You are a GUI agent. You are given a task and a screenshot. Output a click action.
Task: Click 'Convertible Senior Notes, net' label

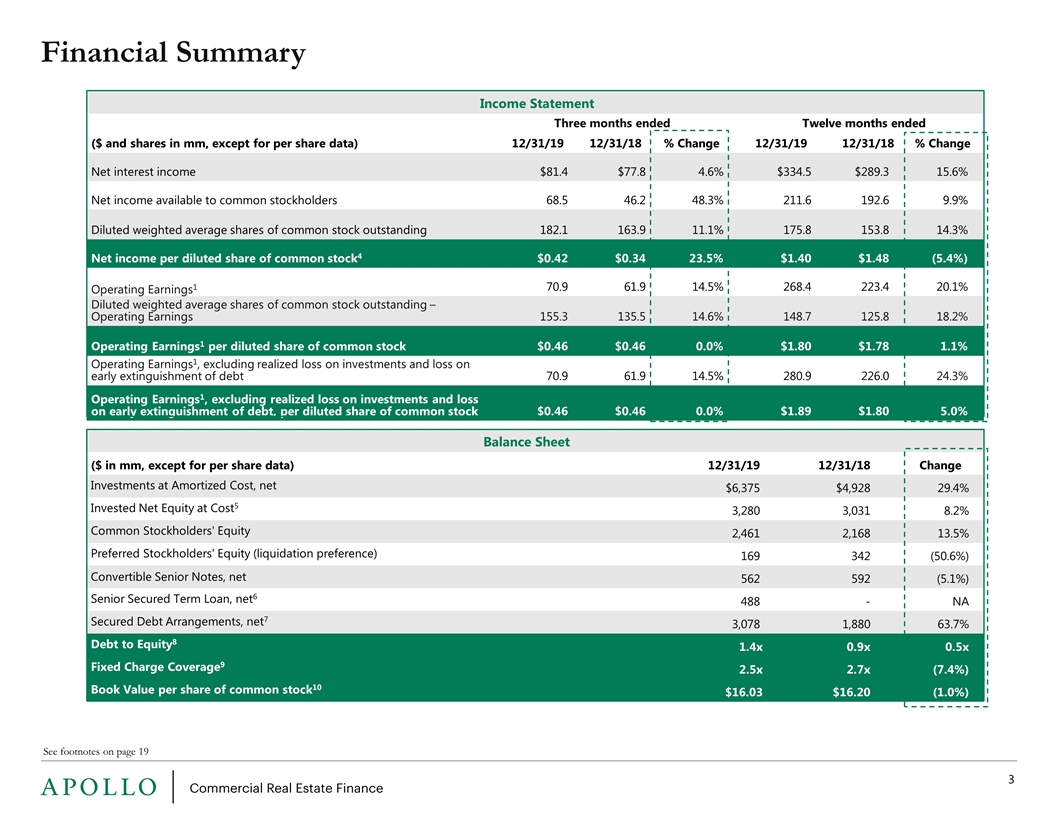[x=168, y=577]
